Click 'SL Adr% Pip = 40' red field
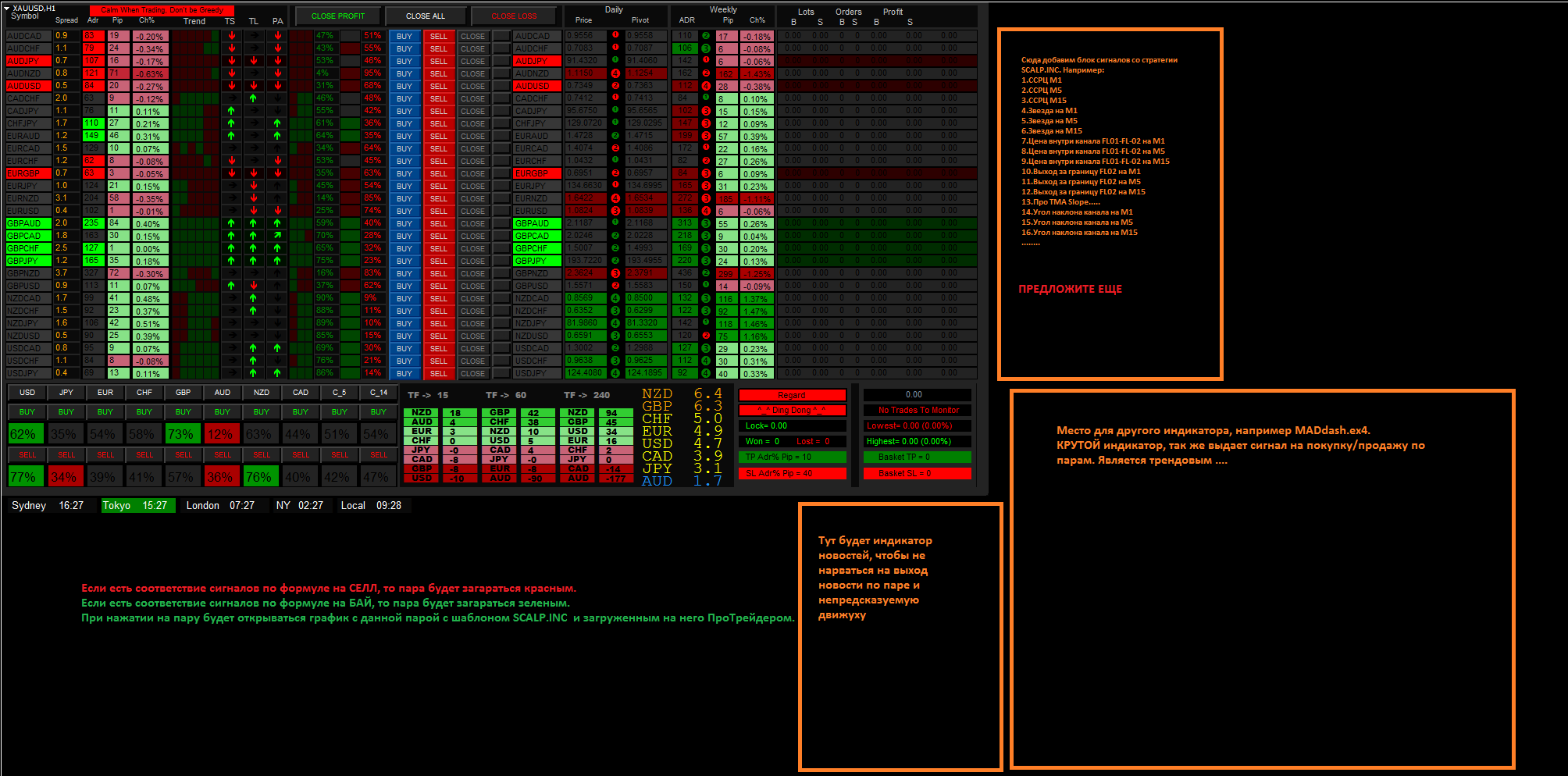This screenshot has height=776, width=1568. 792,473
